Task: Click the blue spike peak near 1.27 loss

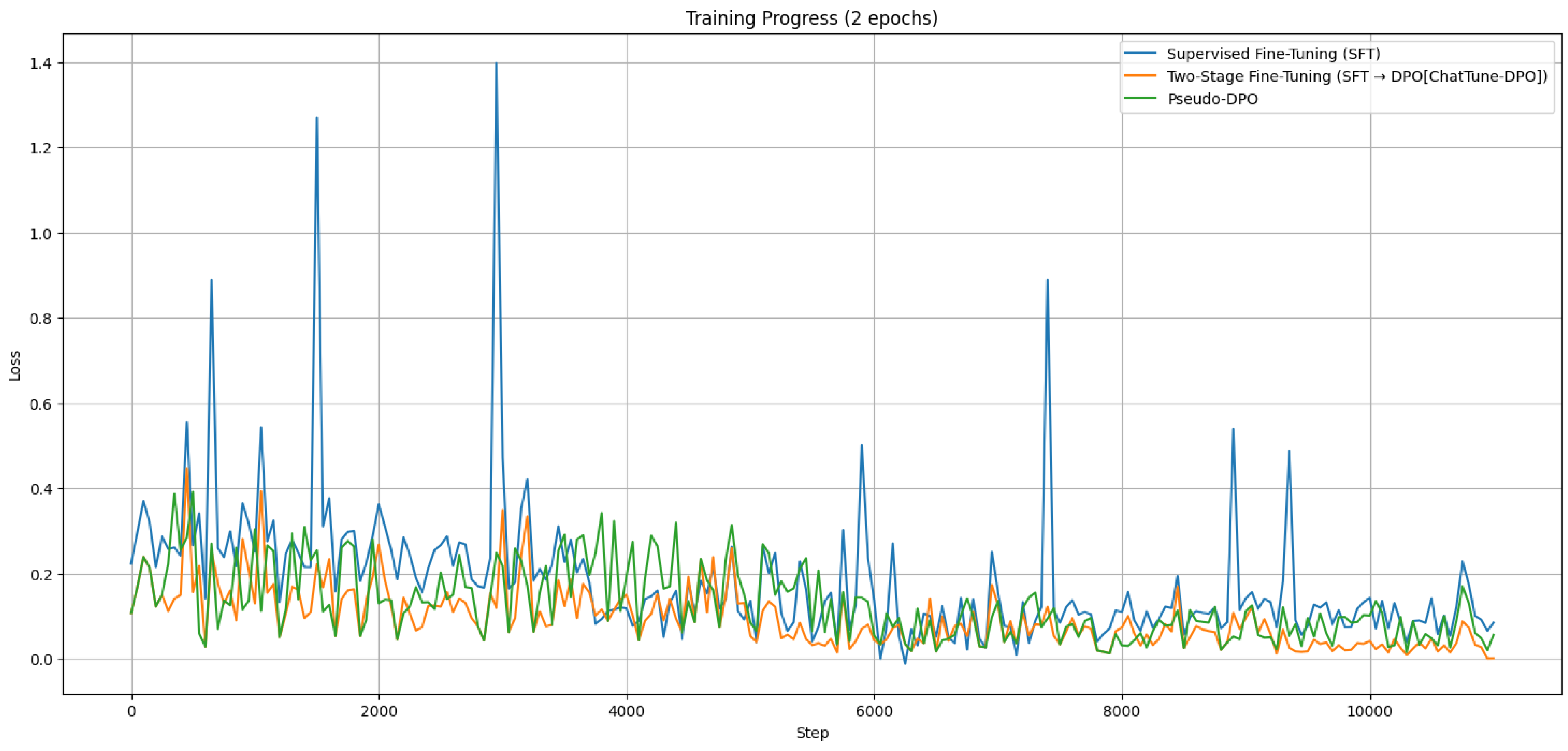Action: click(x=316, y=118)
